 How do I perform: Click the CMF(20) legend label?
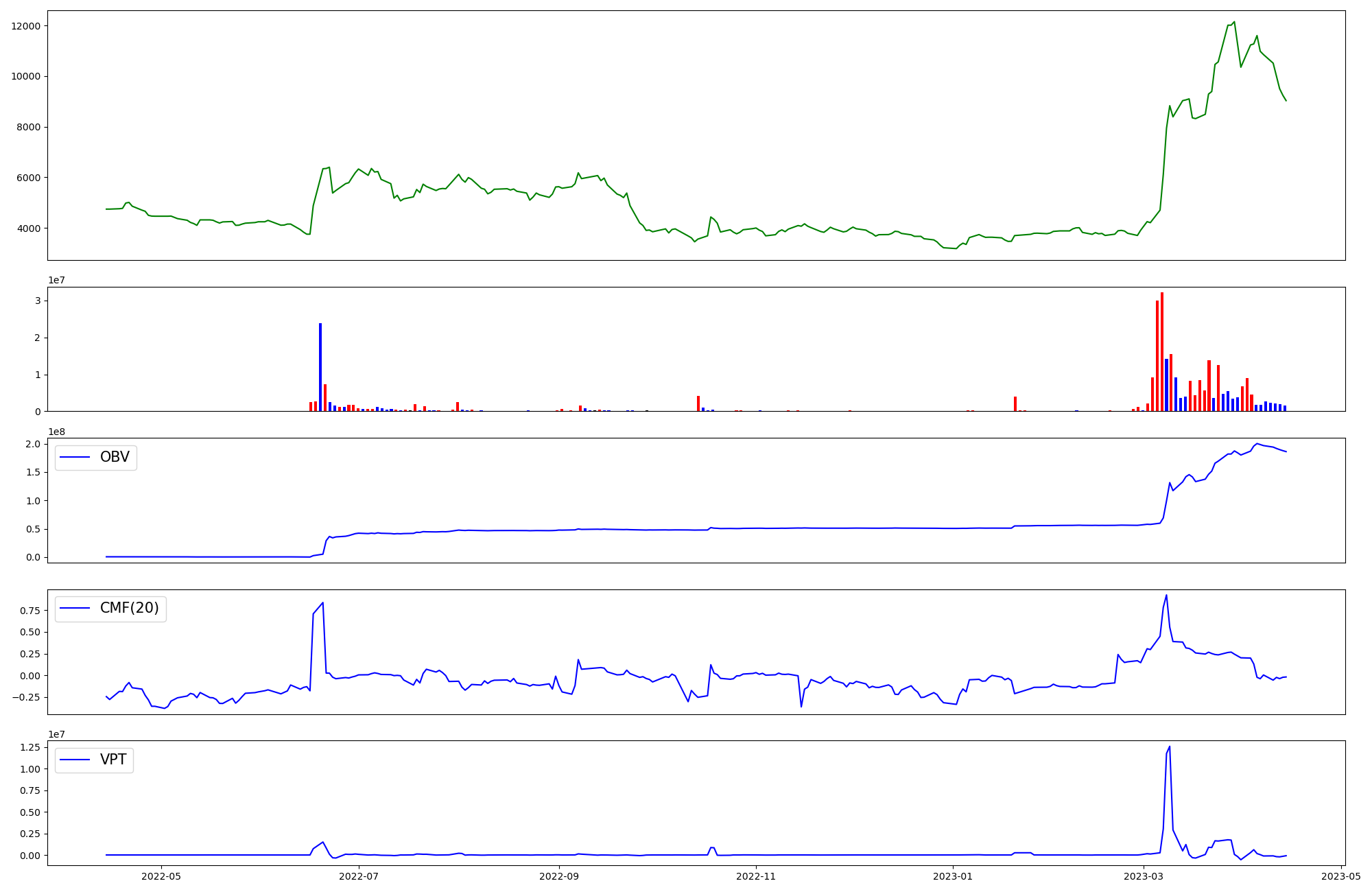(129, 609)
